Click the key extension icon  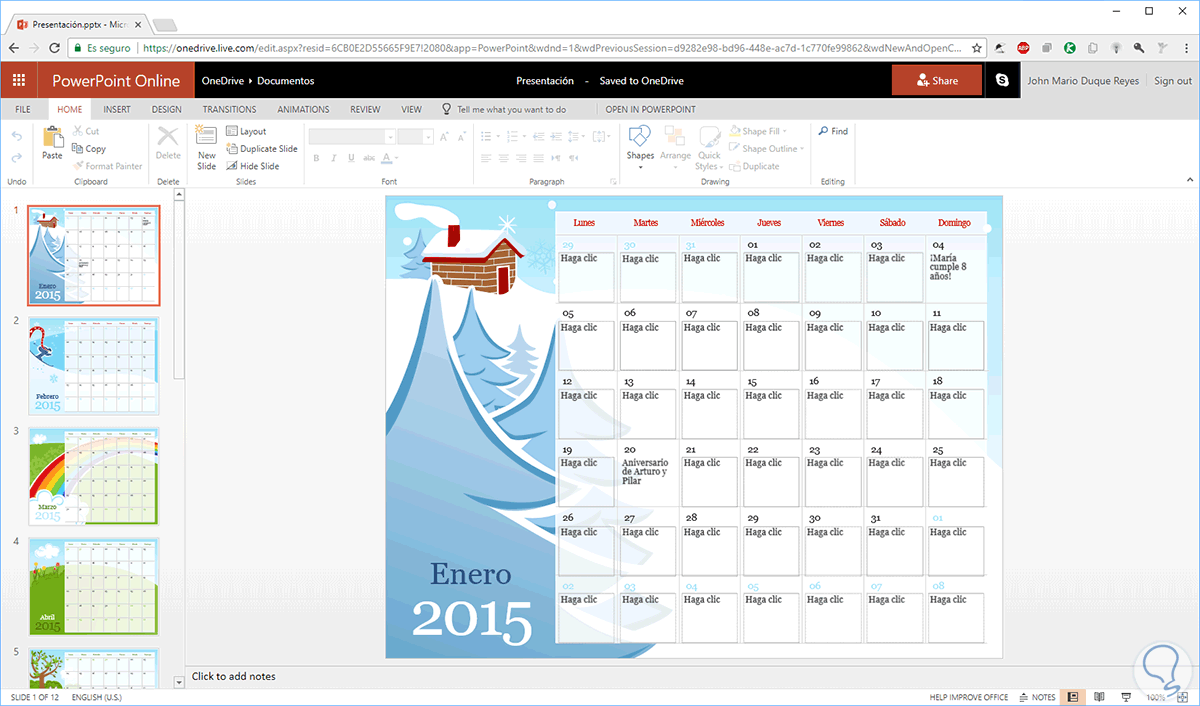pos(1139,47)
